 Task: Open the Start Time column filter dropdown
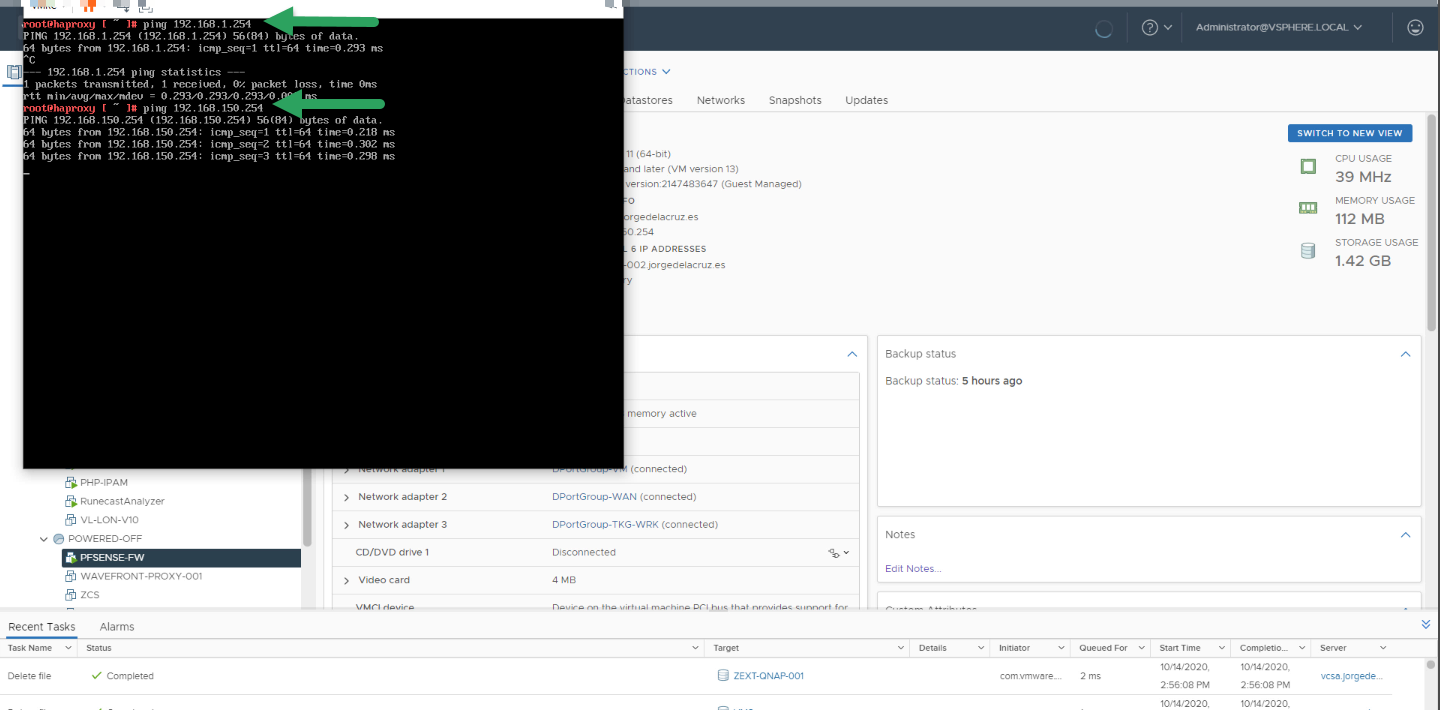1221,648
